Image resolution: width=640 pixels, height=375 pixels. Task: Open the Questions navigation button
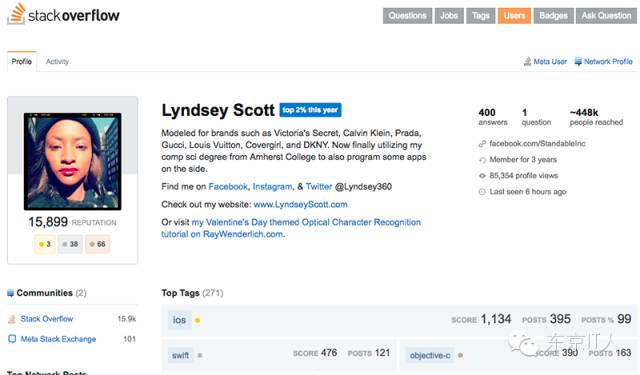point(407,16)
